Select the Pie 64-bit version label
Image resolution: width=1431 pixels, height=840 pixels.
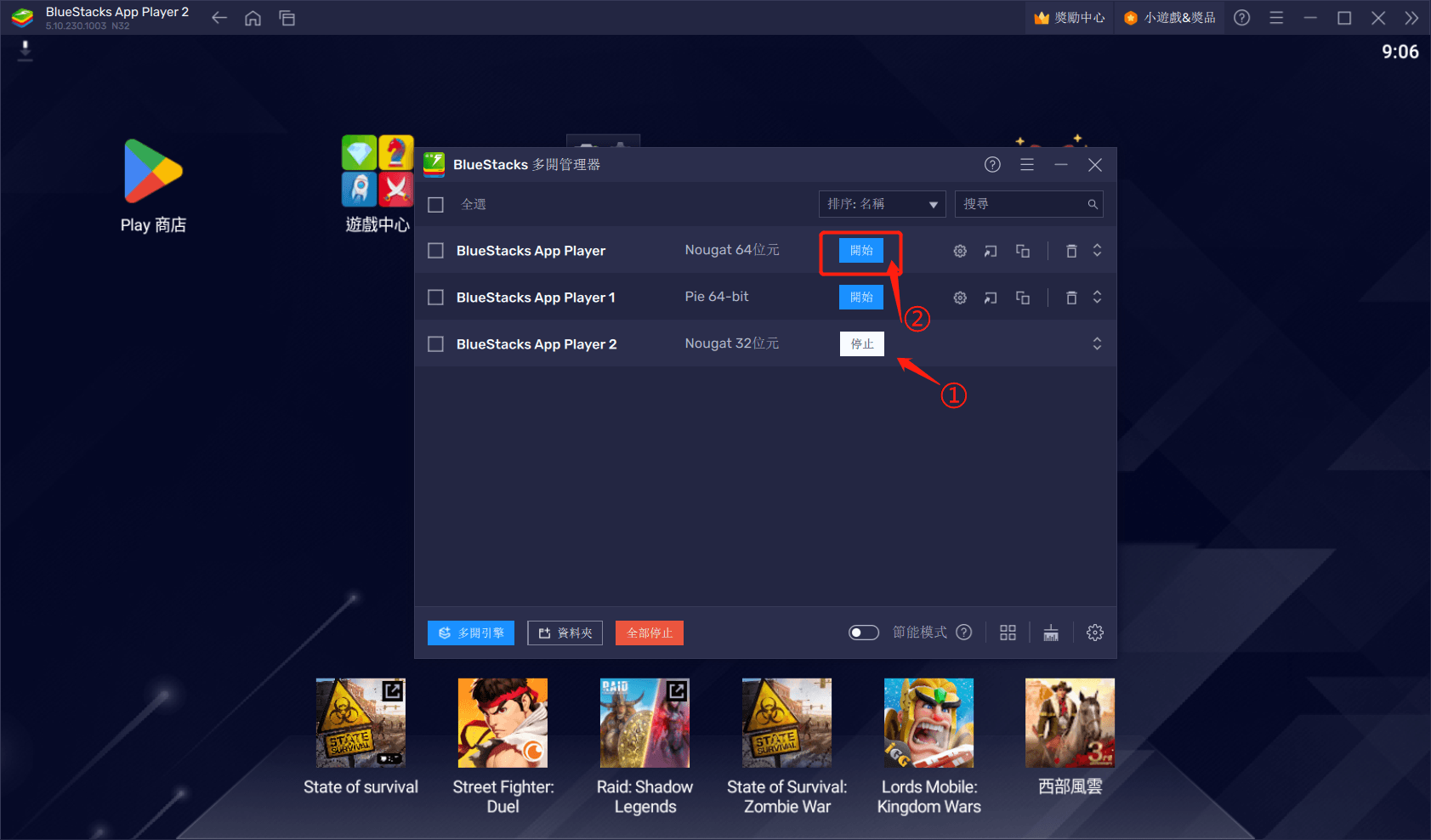coord(717,297)
